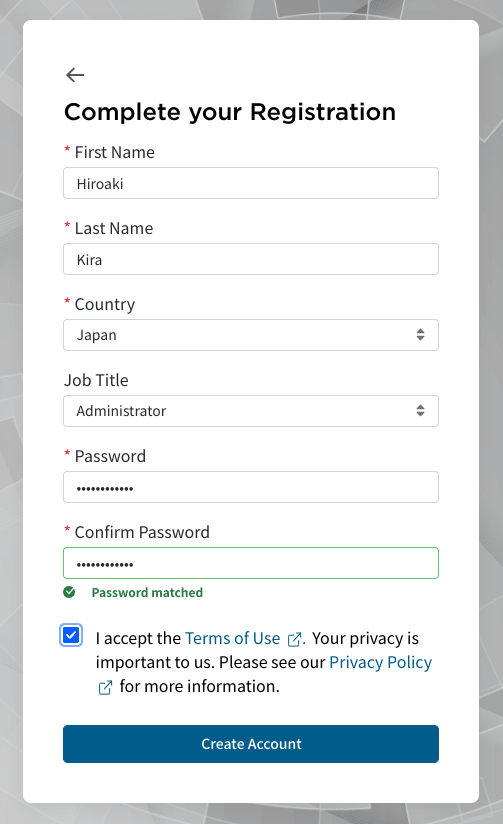Click the green Password matched checkmark icon

(x=69, y=592)
